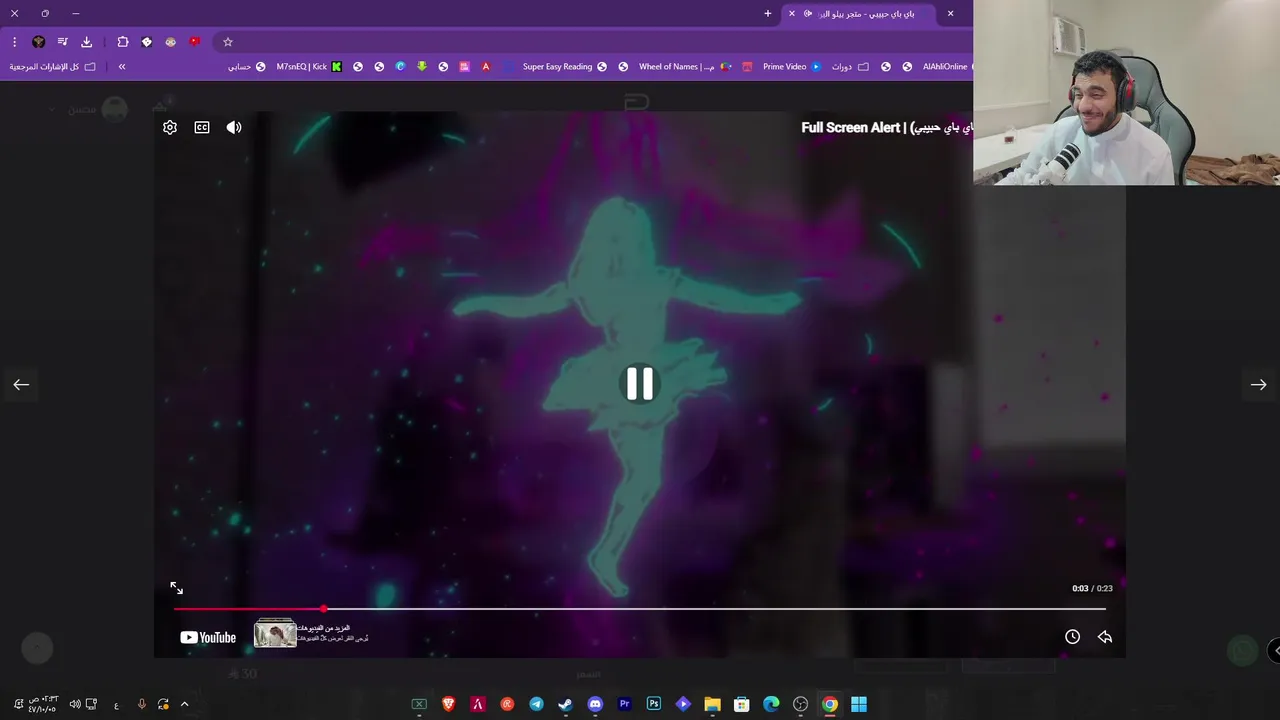Pause the video with center button
Image resolution: width=1280 pixels, height=720 pixels.
tap(640, 384)
